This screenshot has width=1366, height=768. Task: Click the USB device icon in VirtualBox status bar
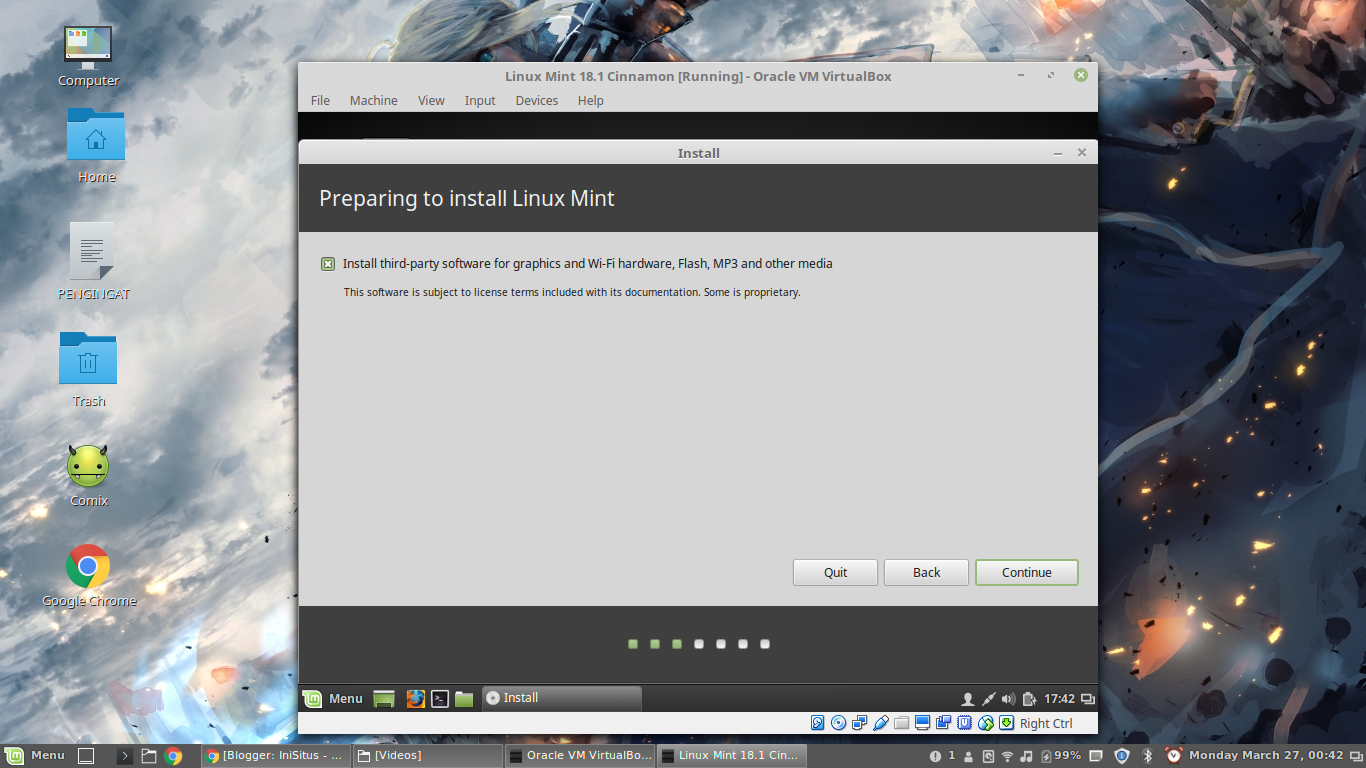(x=881, y=723)
